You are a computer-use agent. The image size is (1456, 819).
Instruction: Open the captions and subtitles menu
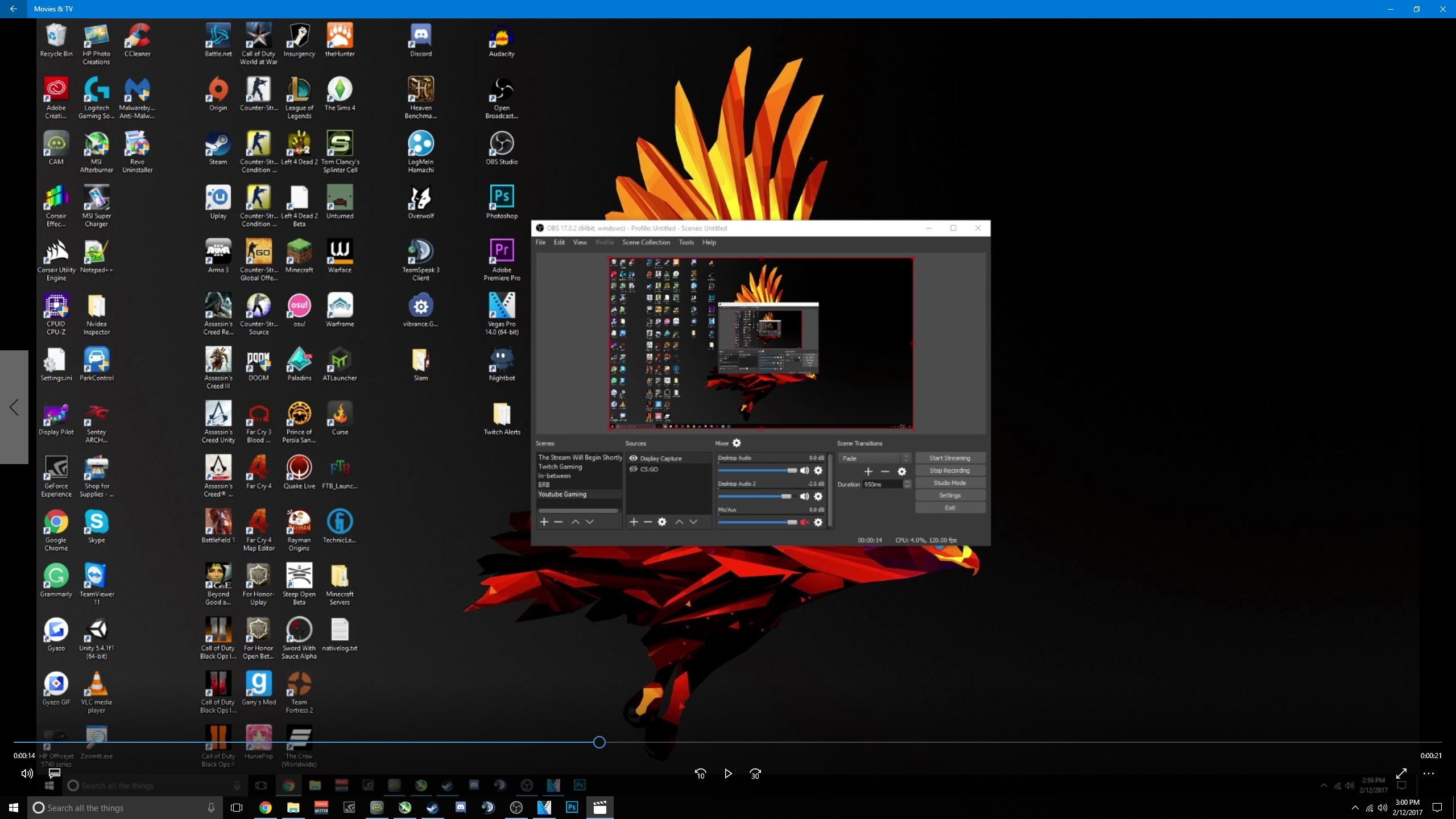55,773
